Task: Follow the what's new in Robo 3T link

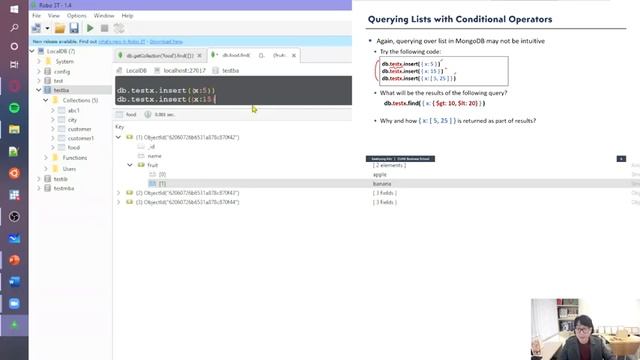Action: (x=122, y=42)
